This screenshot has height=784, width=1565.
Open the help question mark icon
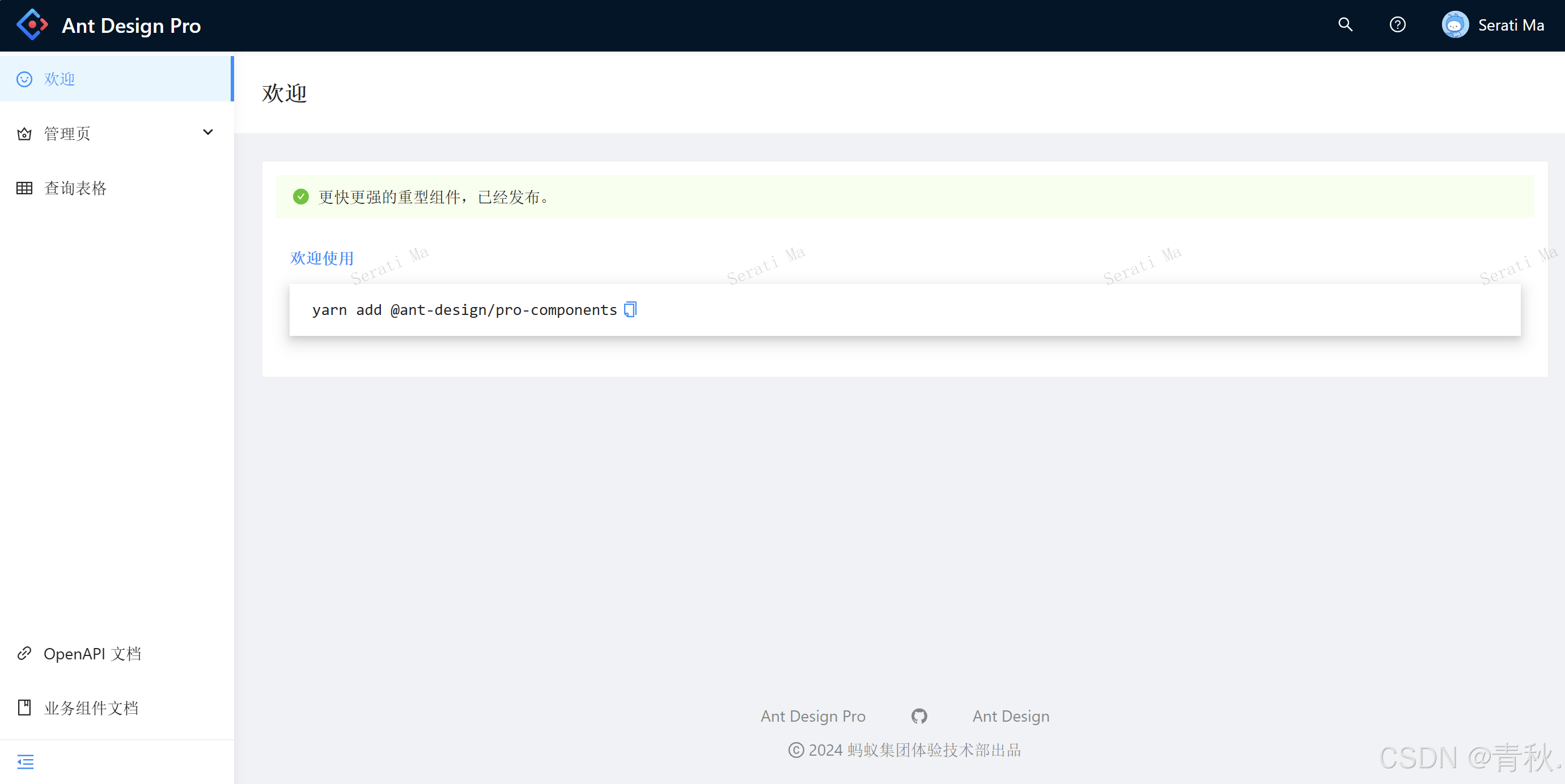click(x=1397, y=25)
